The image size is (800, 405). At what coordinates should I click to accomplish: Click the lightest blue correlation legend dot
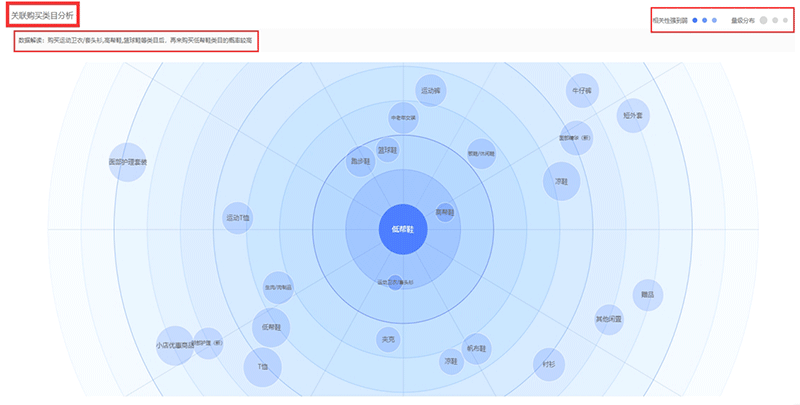click(714, 20)
